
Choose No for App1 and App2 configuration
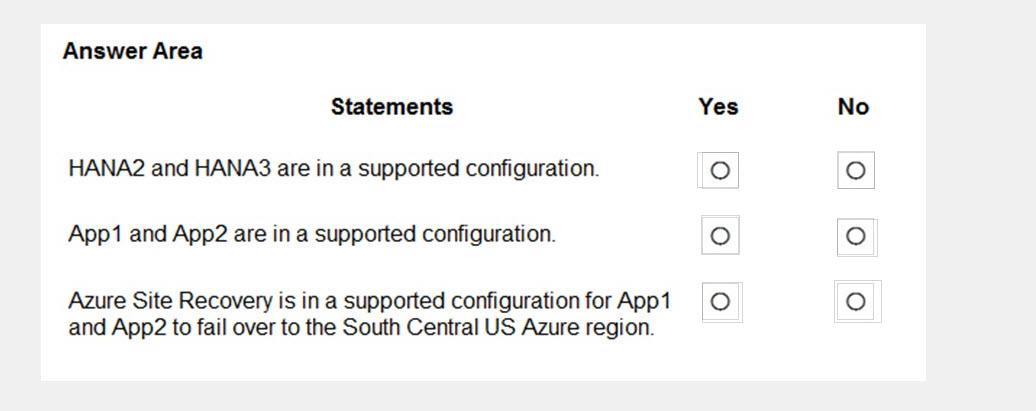856,236
